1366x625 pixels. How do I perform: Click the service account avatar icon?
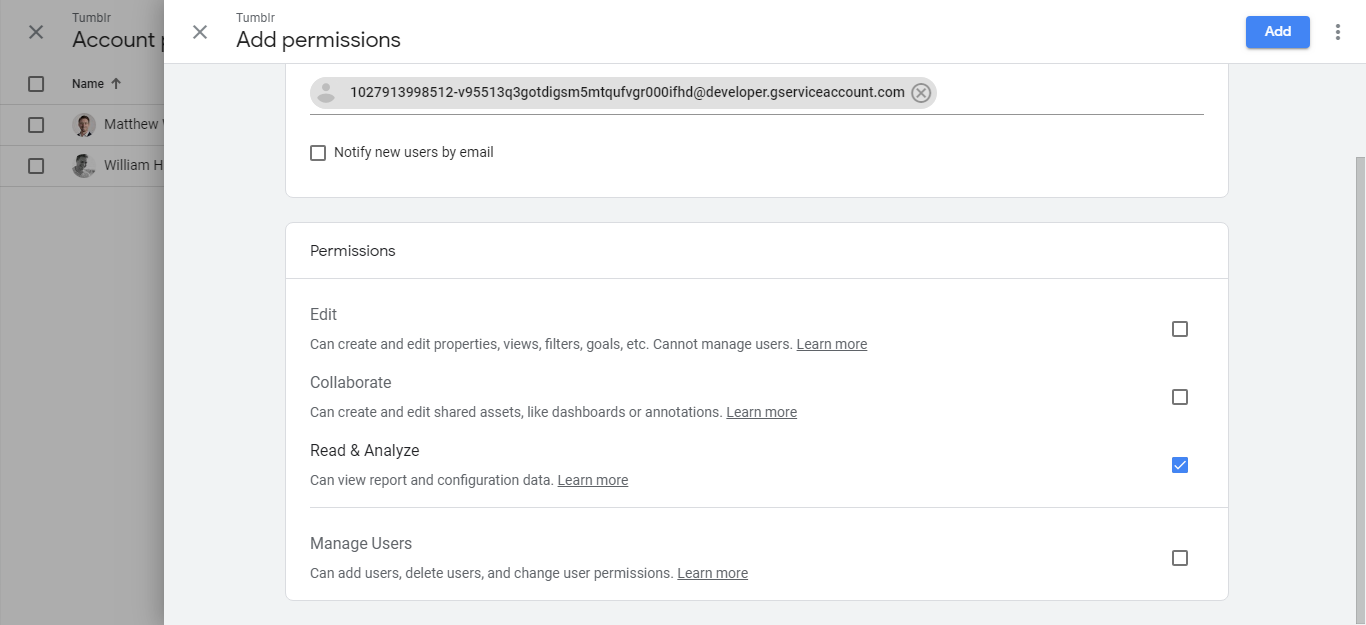(326, 93)
